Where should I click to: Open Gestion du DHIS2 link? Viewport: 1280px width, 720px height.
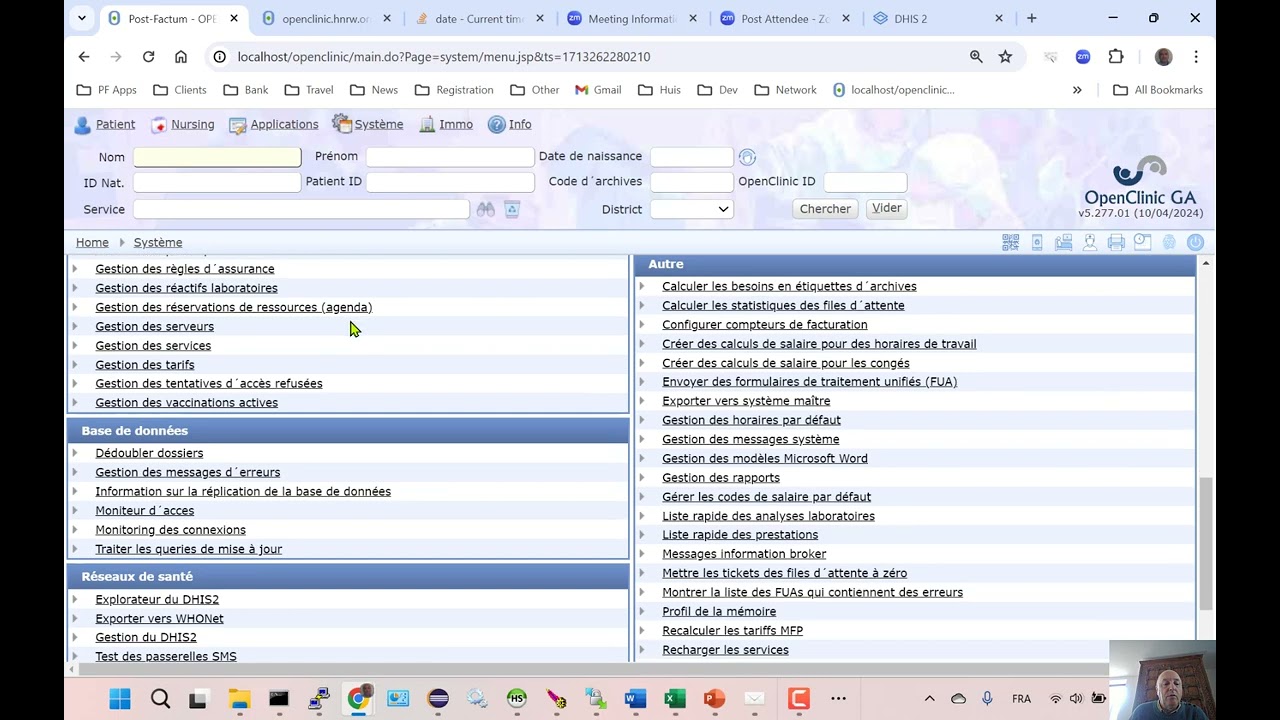pos(146,637)
